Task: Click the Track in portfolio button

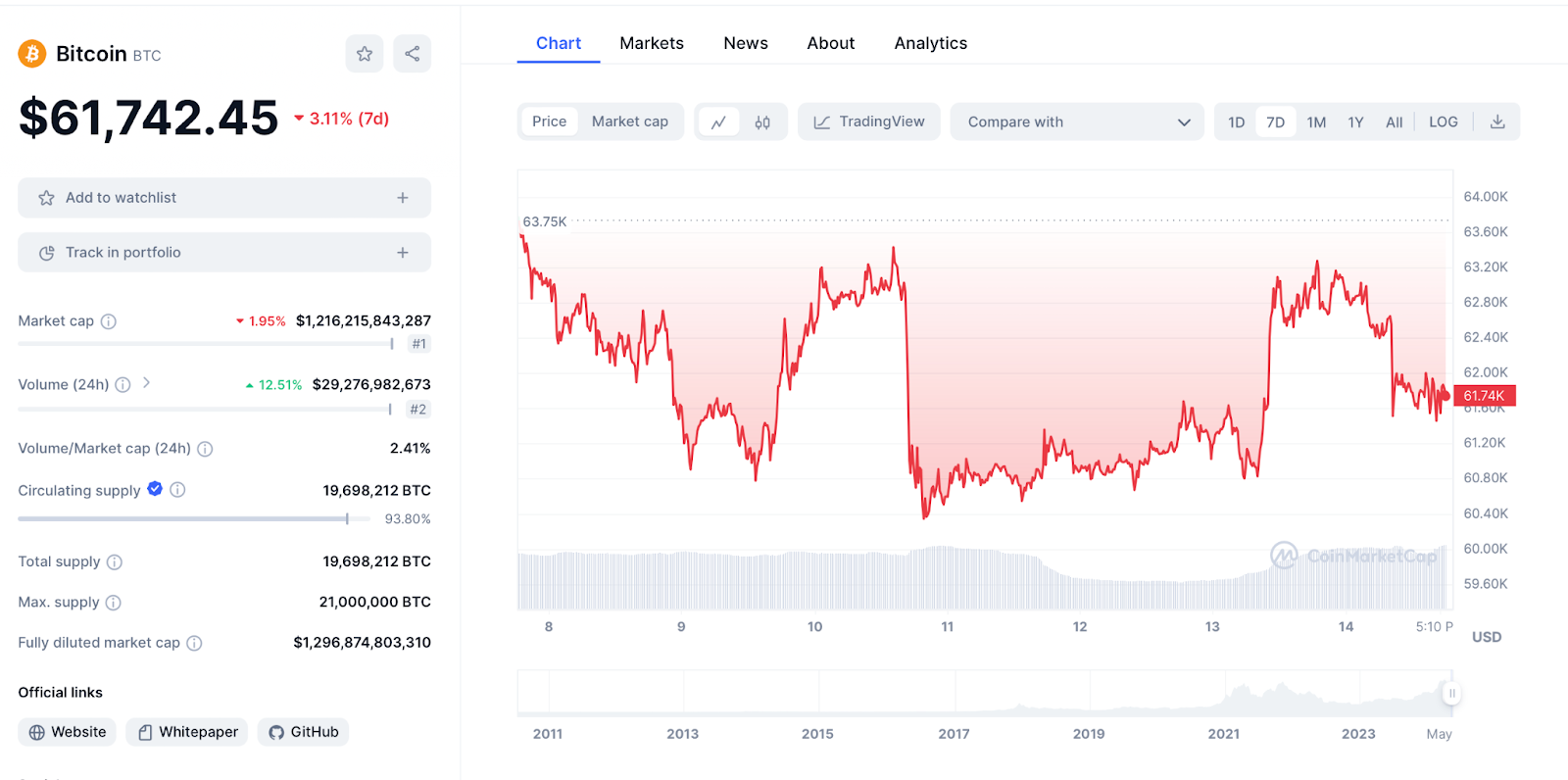Action: [x=224, y=253]
